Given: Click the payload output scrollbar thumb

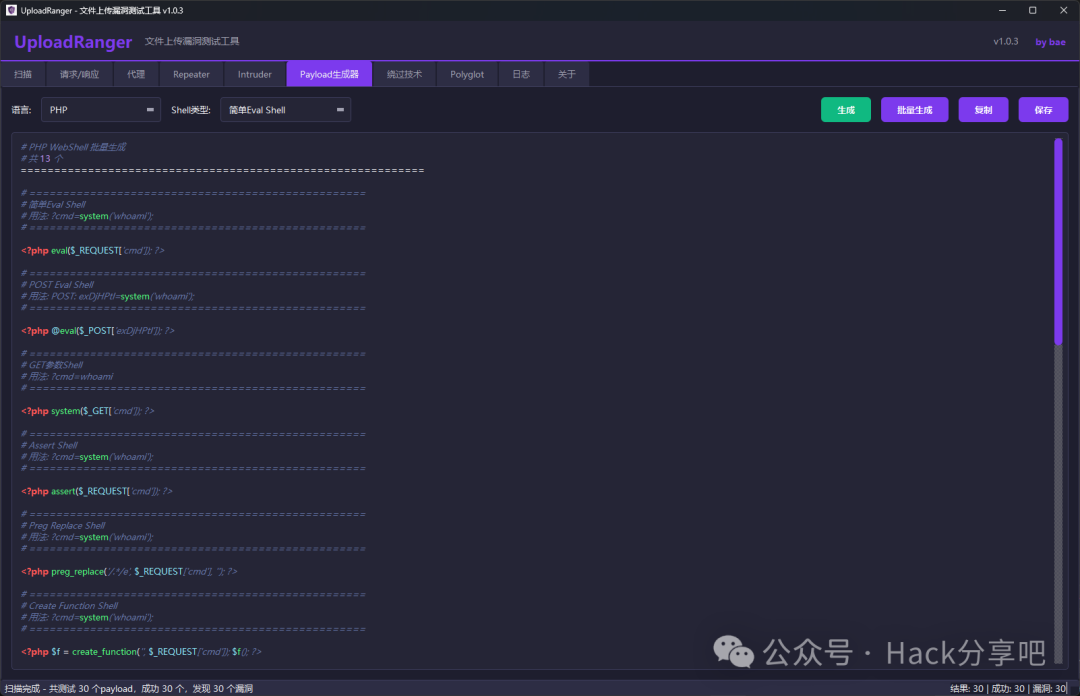Looking at the screenshot, I should point(1058,241).
